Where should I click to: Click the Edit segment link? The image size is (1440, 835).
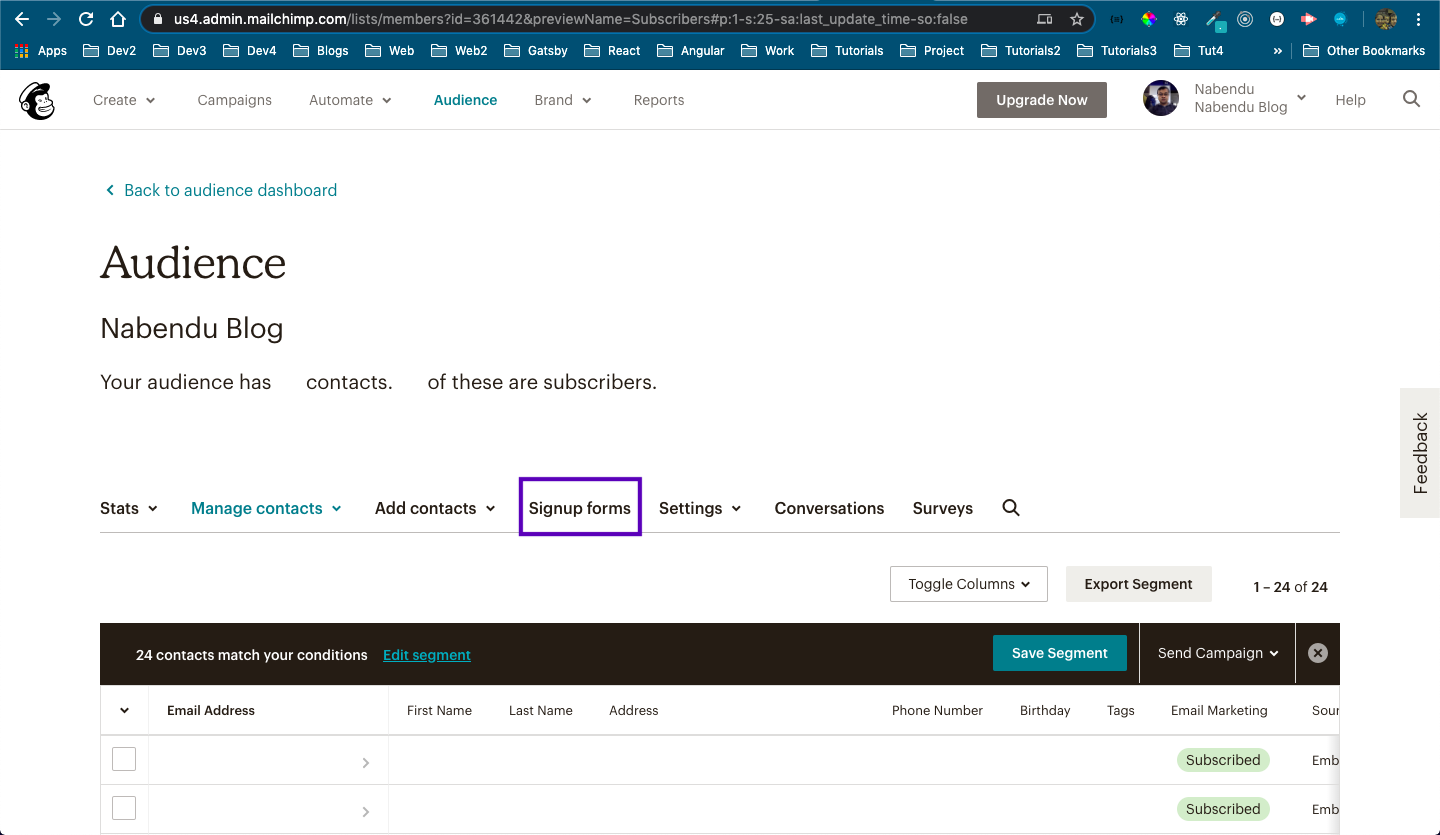tap(427, 655)
